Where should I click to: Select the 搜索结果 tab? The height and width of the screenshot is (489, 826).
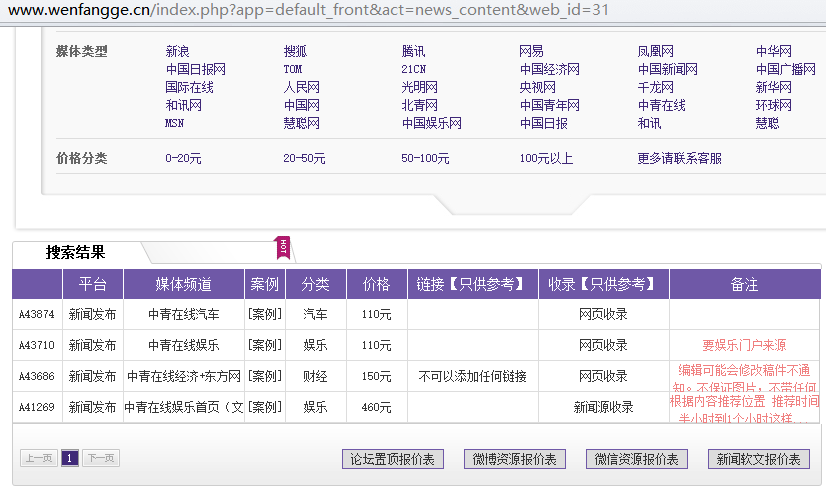[76, 253]
